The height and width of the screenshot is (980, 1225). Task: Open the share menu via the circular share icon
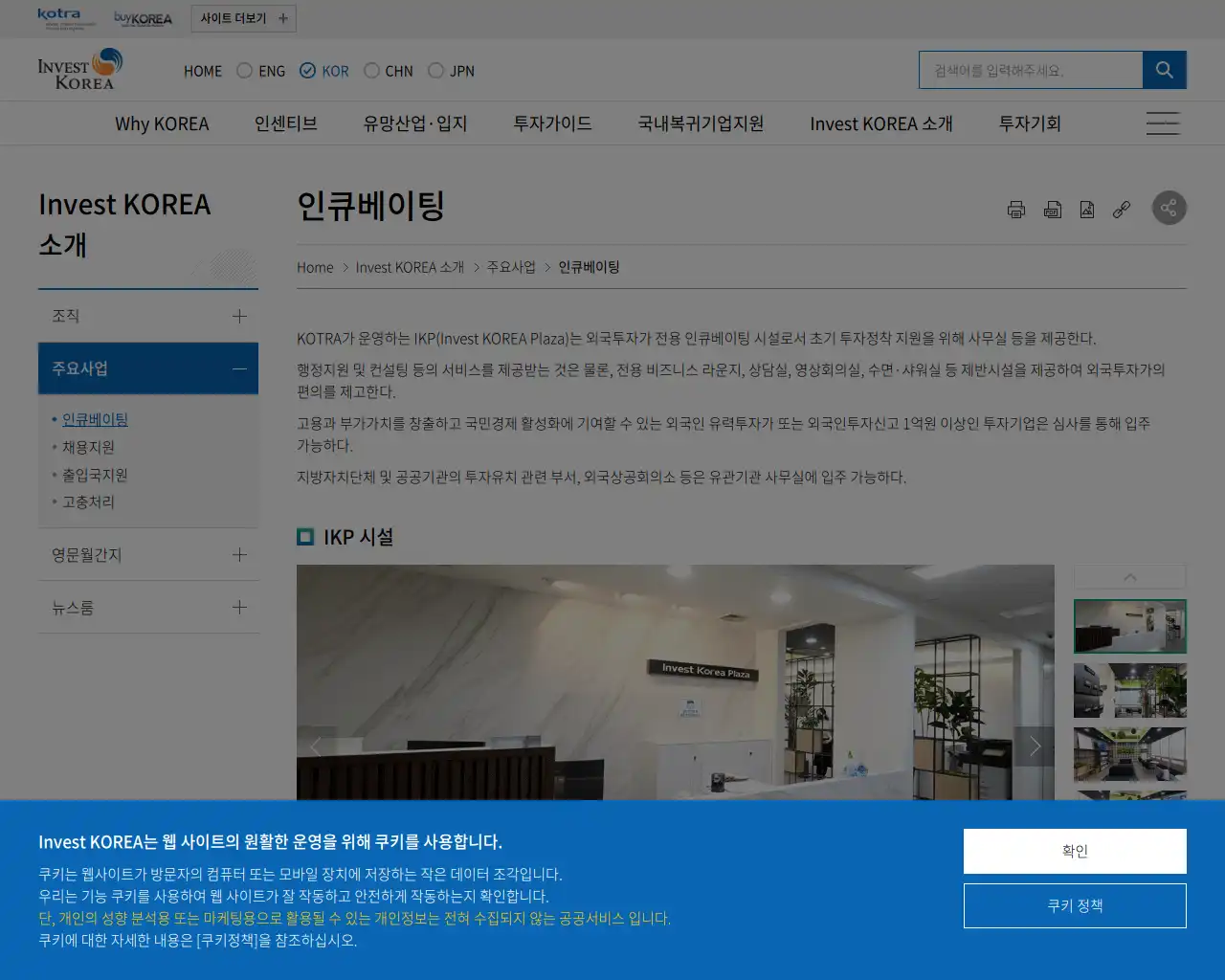1169,208
